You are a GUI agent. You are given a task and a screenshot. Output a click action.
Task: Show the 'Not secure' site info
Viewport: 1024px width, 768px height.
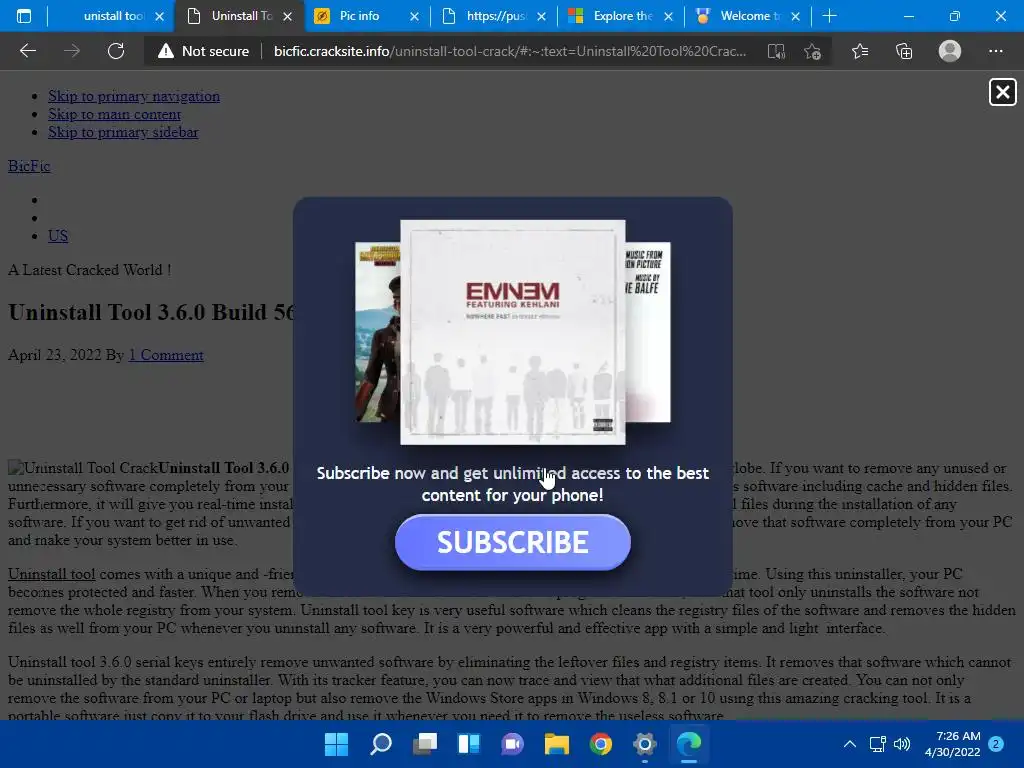204,51
